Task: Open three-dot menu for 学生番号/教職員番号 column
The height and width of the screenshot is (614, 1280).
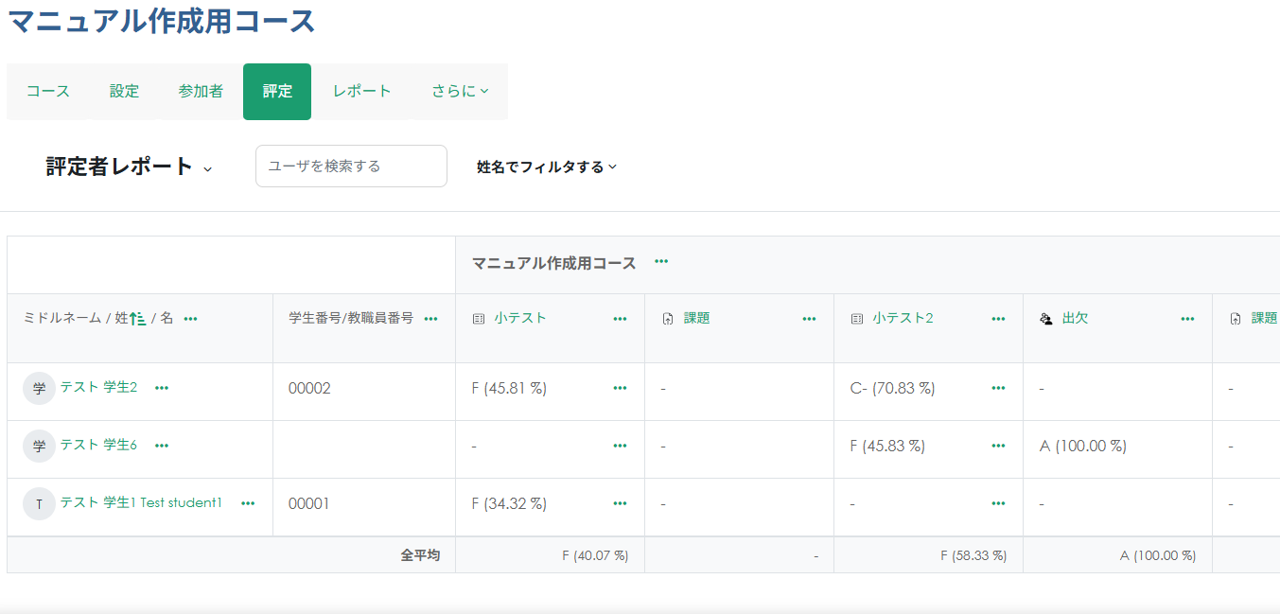Action: (x=431, y=319)
